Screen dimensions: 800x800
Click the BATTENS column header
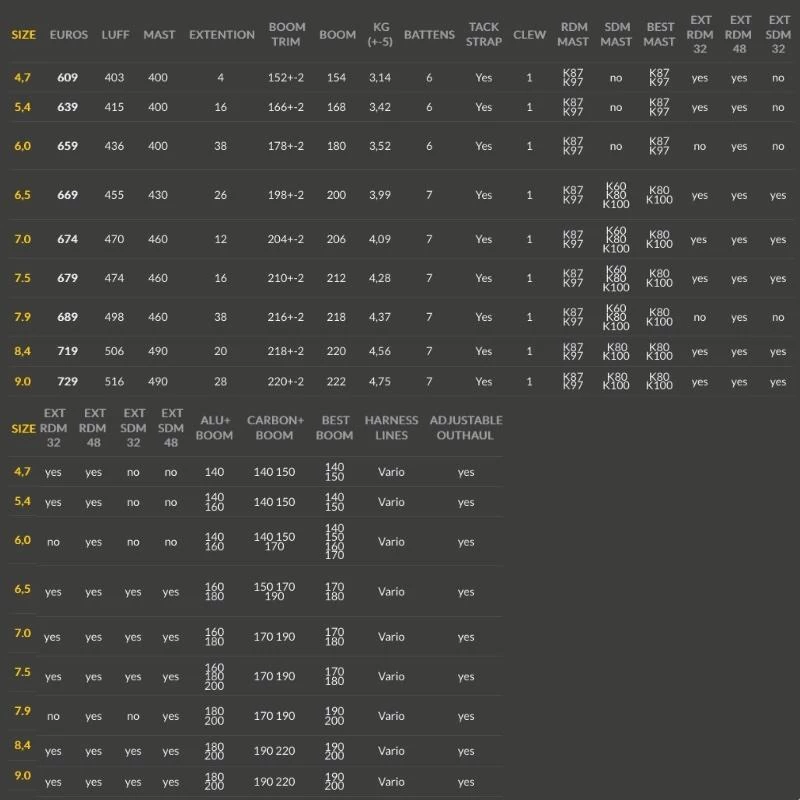pyautogui.click(x=429, y=35)
